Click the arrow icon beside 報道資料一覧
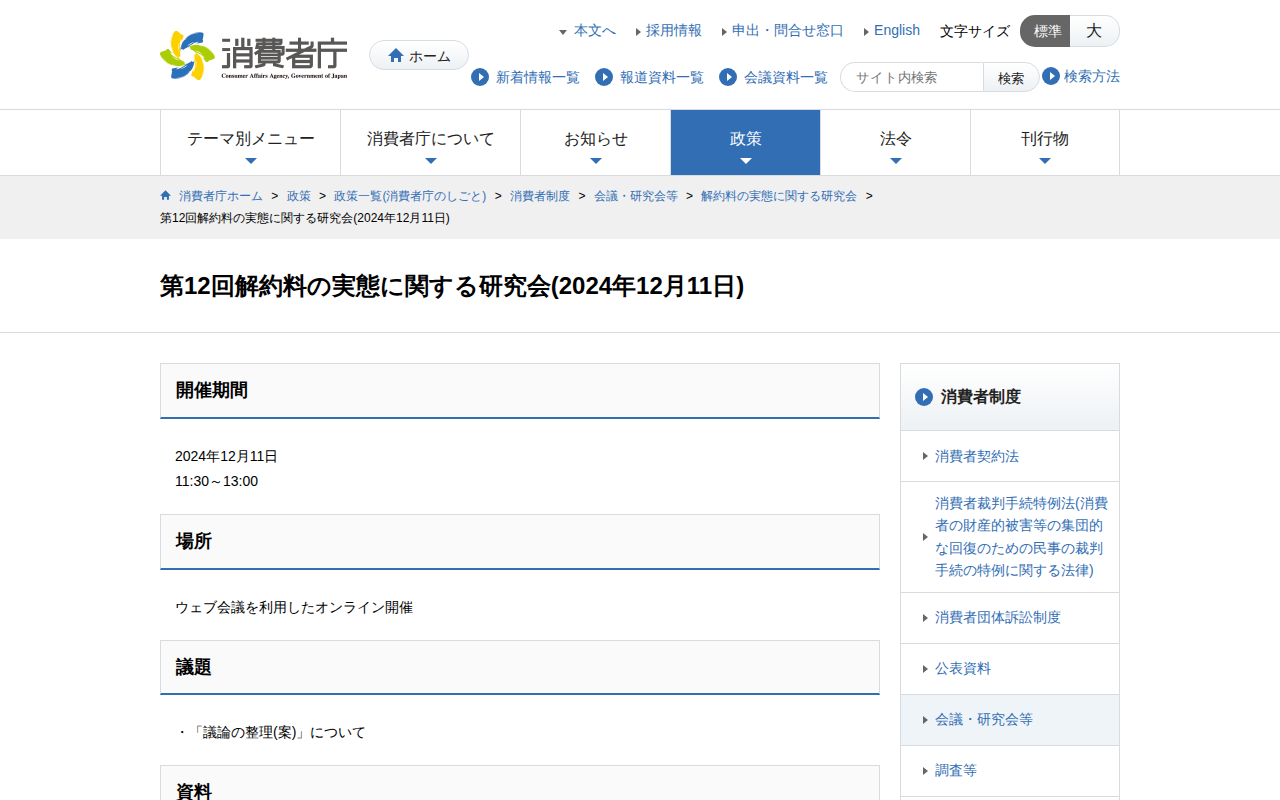 coord(604,77)
